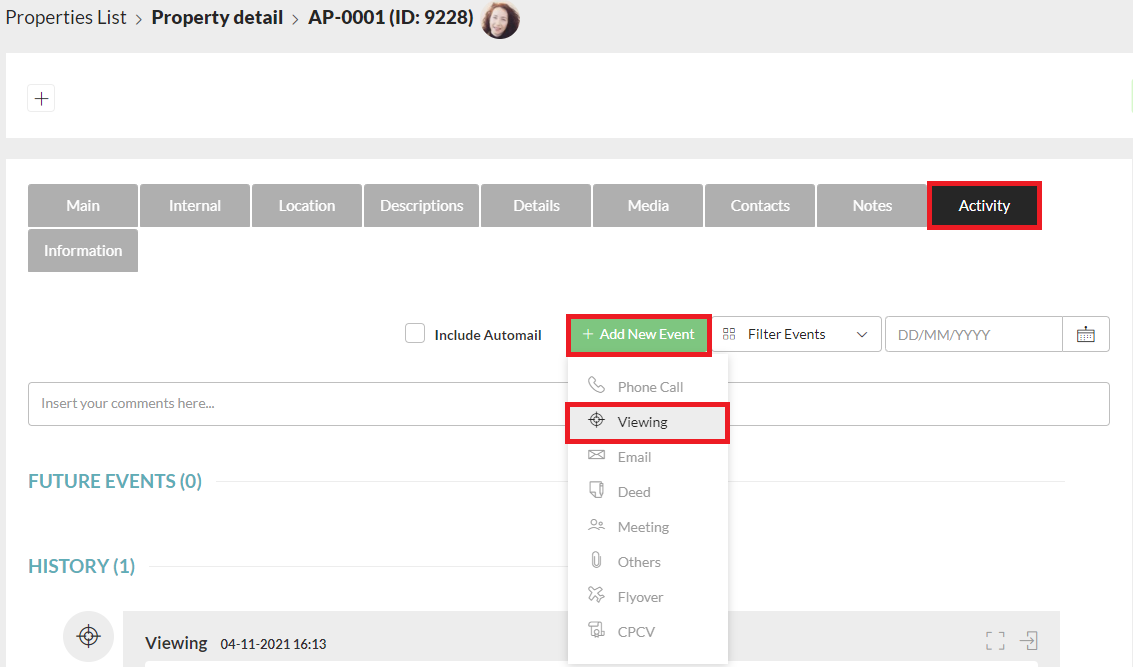Click the user avatar photo
The image size is (1133, 667).
[x=500, y=19]
